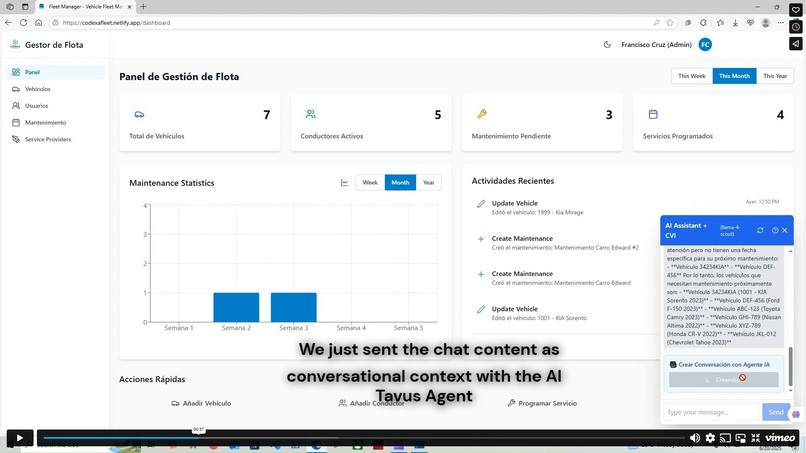Click the Conductores Activos people icon
This screenshot has width=806, height=453.
[310, 114]
